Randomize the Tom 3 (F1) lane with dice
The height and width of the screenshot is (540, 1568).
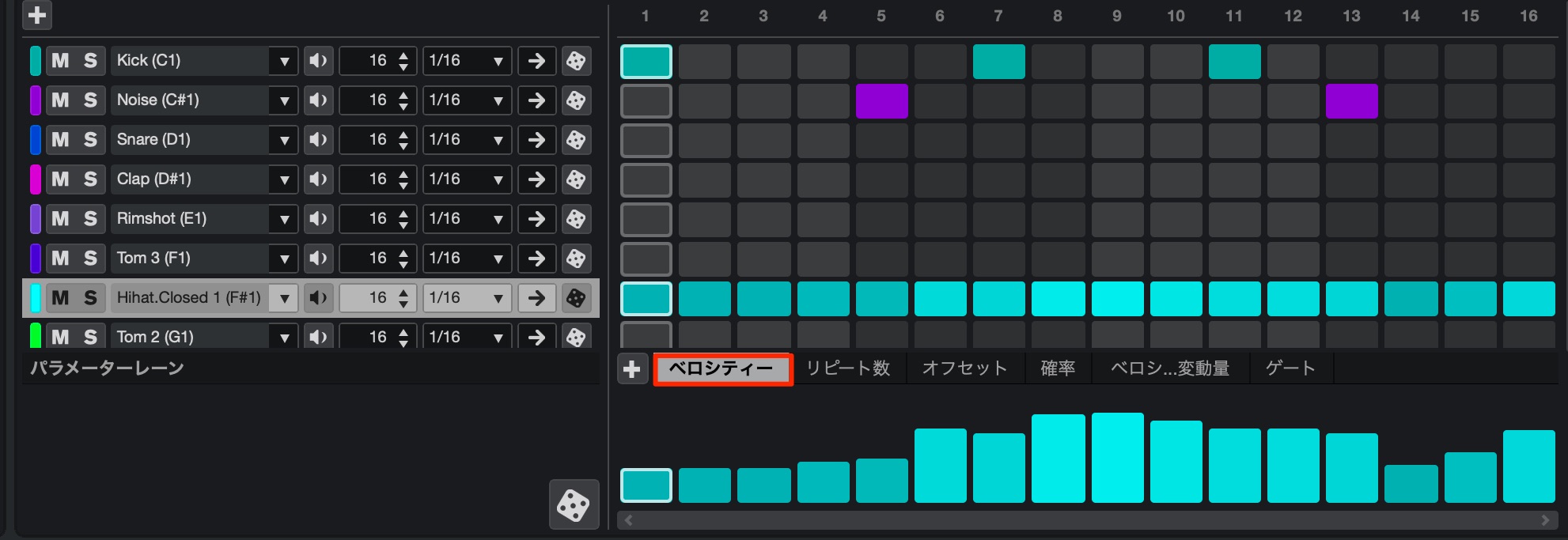(576, 259)
